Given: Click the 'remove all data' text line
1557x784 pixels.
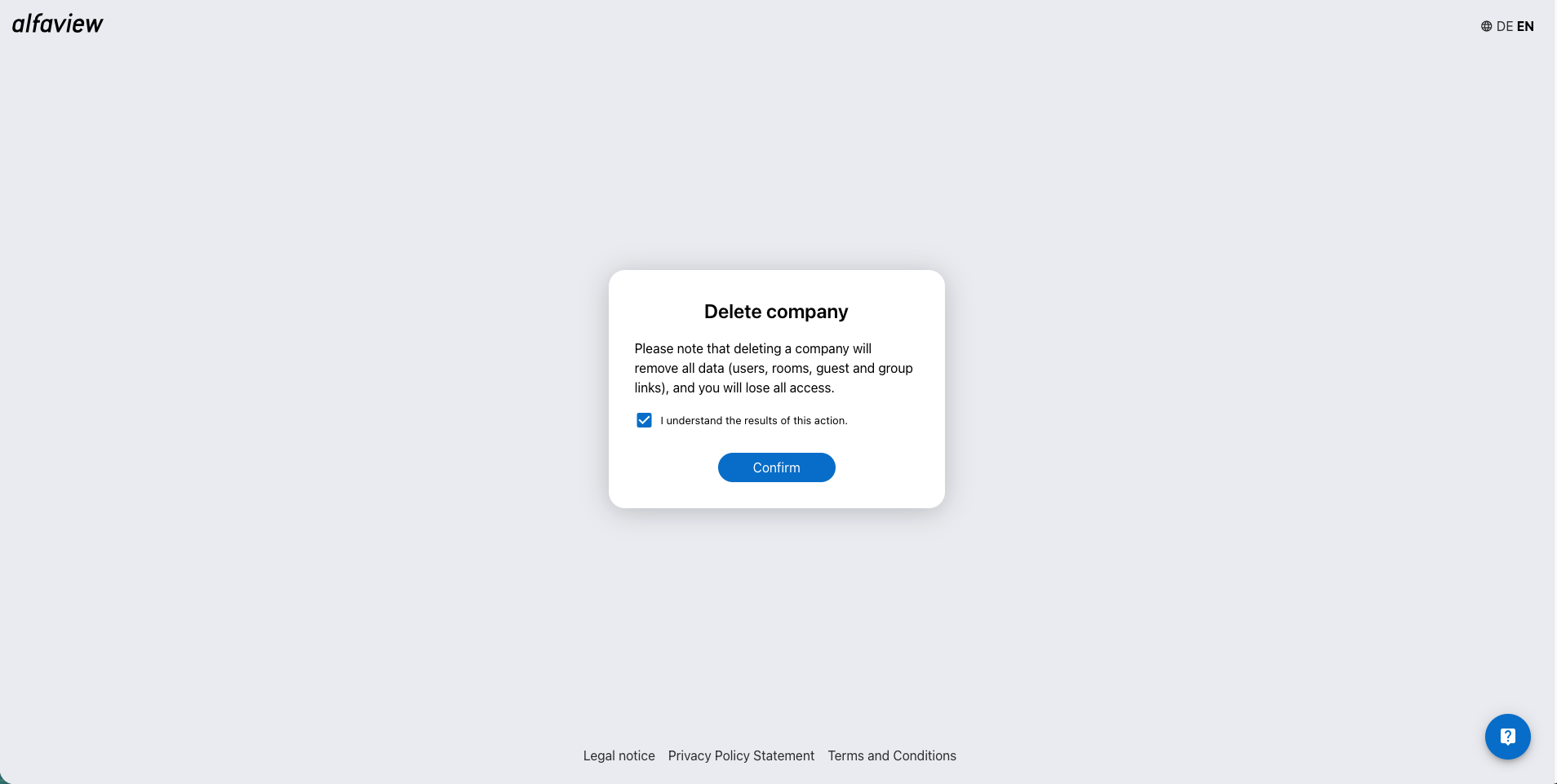Looking at the screenshot, I should [773, 368].
